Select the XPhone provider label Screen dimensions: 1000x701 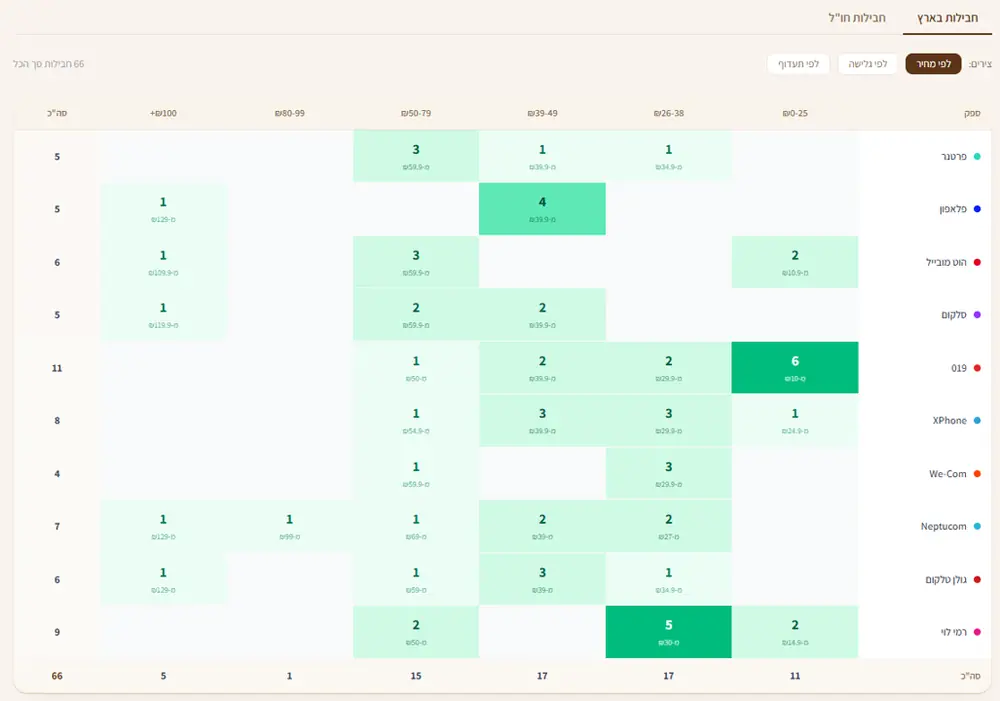pos(949,420)
